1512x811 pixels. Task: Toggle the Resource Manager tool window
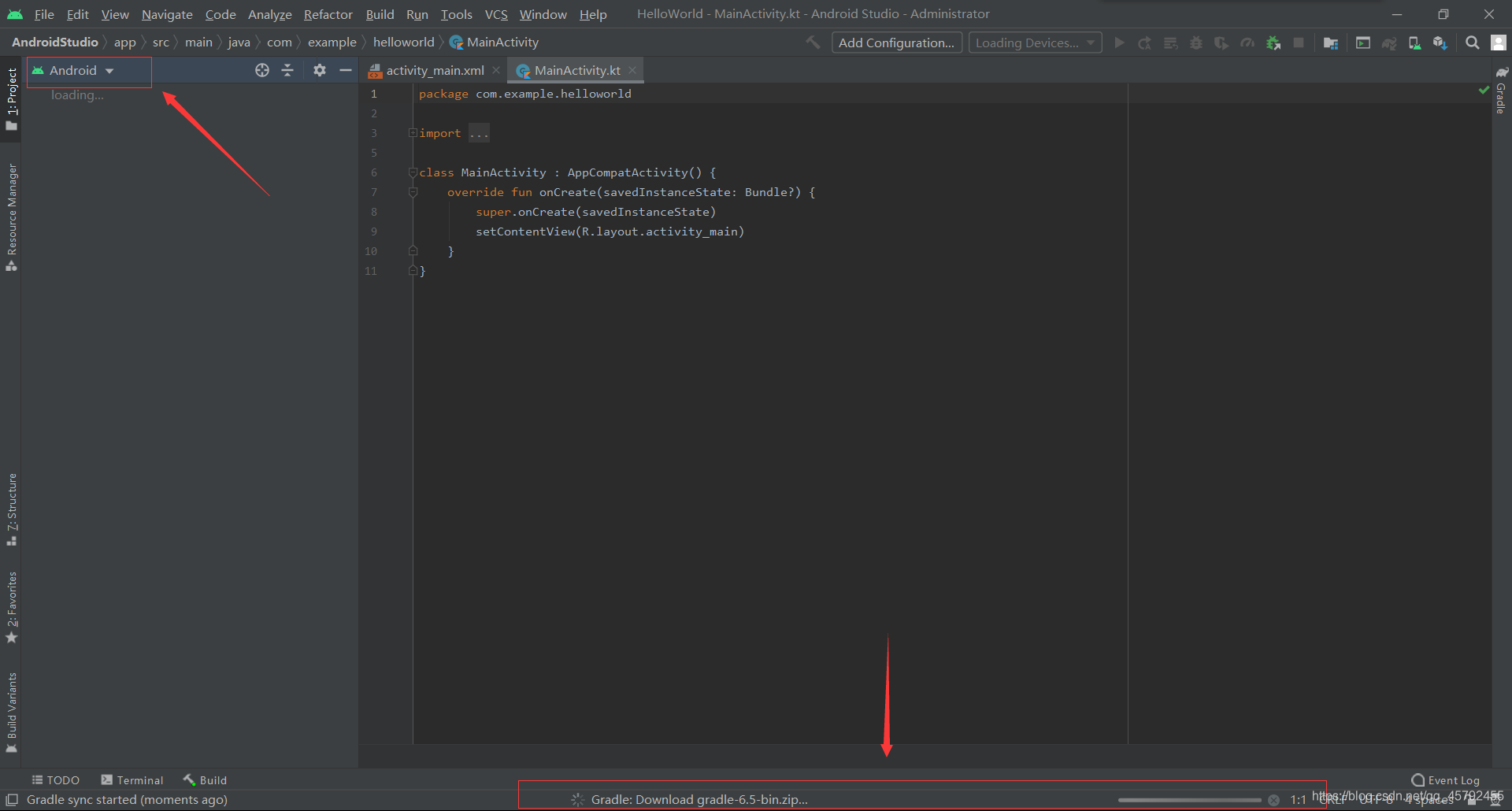click(12, 217)
